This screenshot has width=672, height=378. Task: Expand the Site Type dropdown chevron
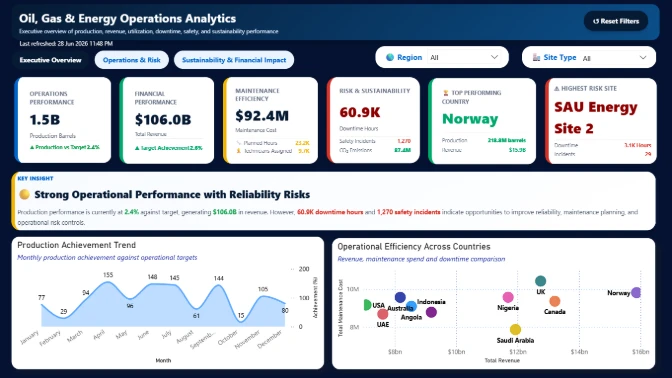pyautogui.click(x=642, y=57)
